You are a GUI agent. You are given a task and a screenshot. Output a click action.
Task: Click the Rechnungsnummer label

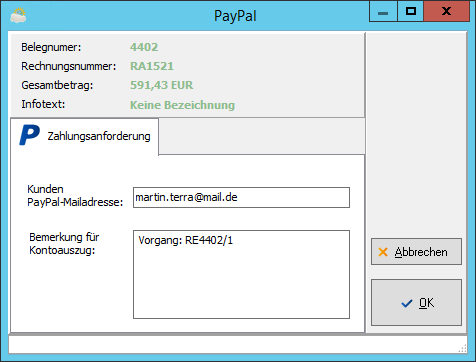click(69, 66)
